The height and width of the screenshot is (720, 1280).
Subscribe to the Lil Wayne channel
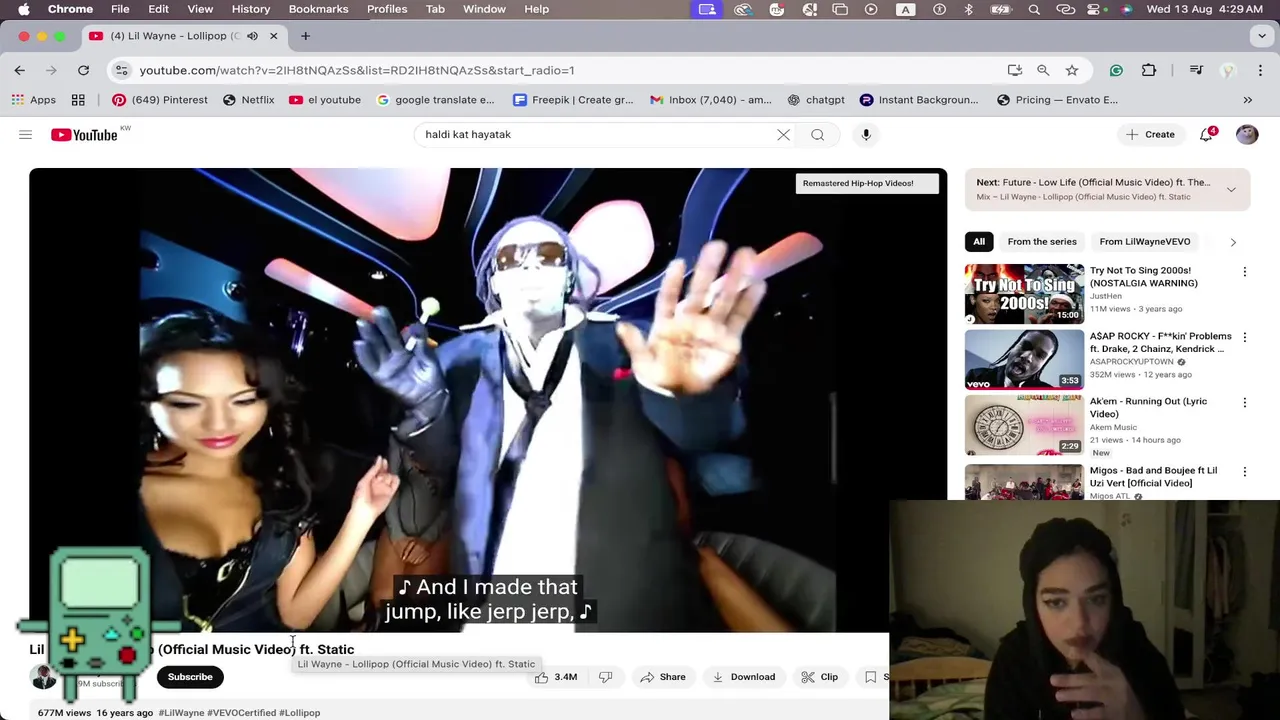190,677
